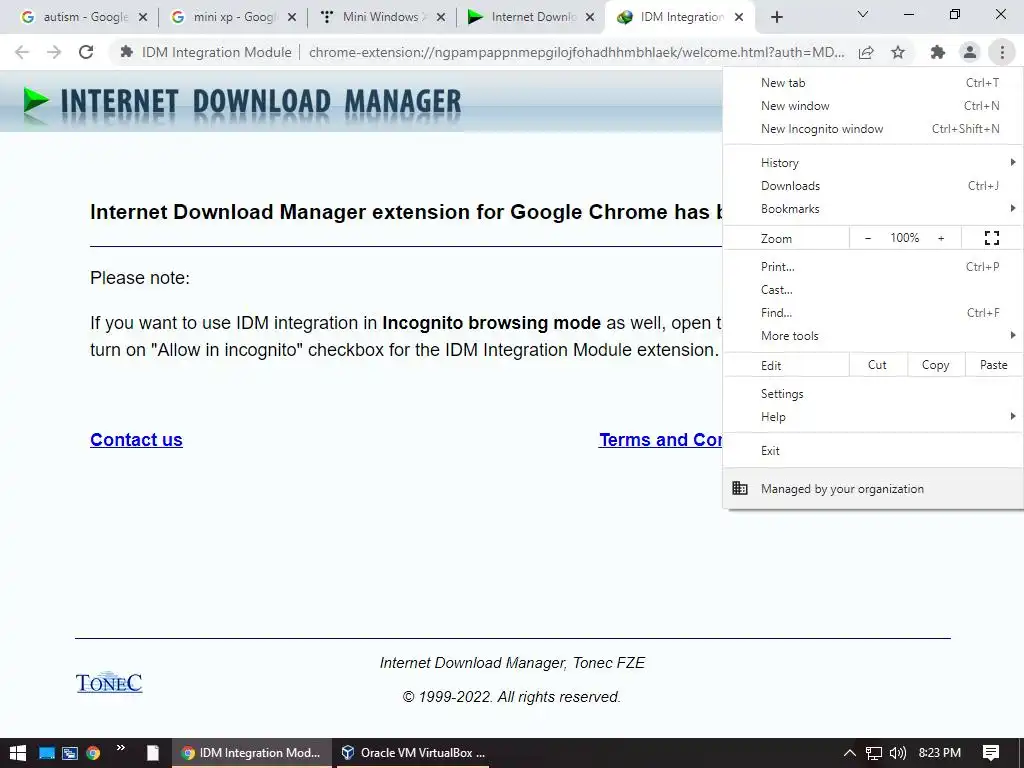Open the Windows Start button
1024x768 pixels.
(18, 753)
